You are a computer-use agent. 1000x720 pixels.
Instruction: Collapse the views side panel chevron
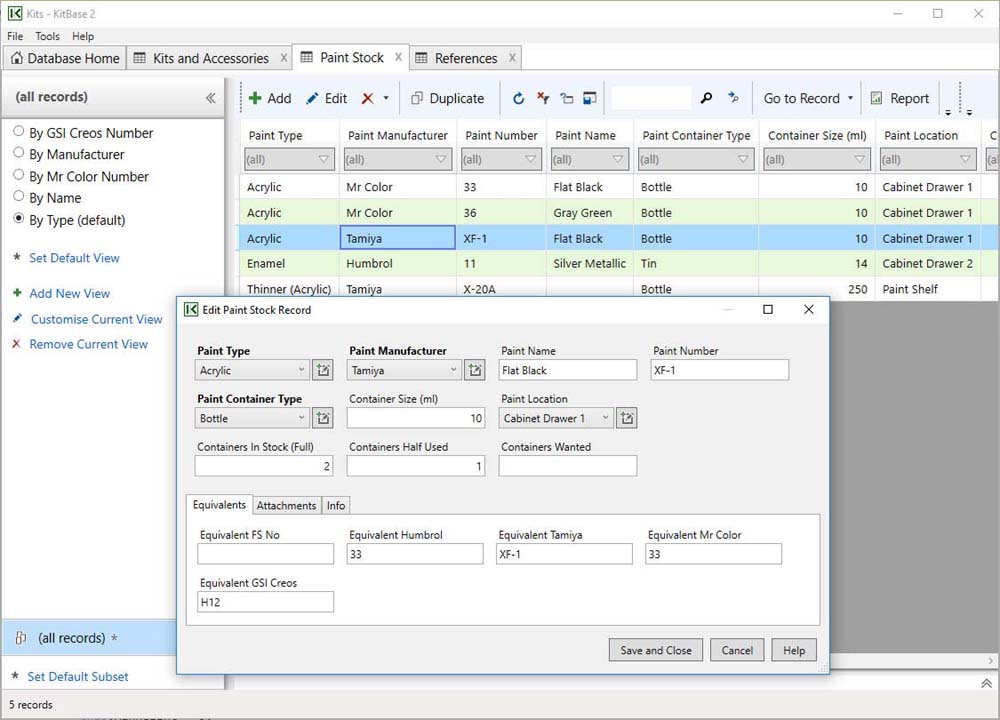point(210,98)
